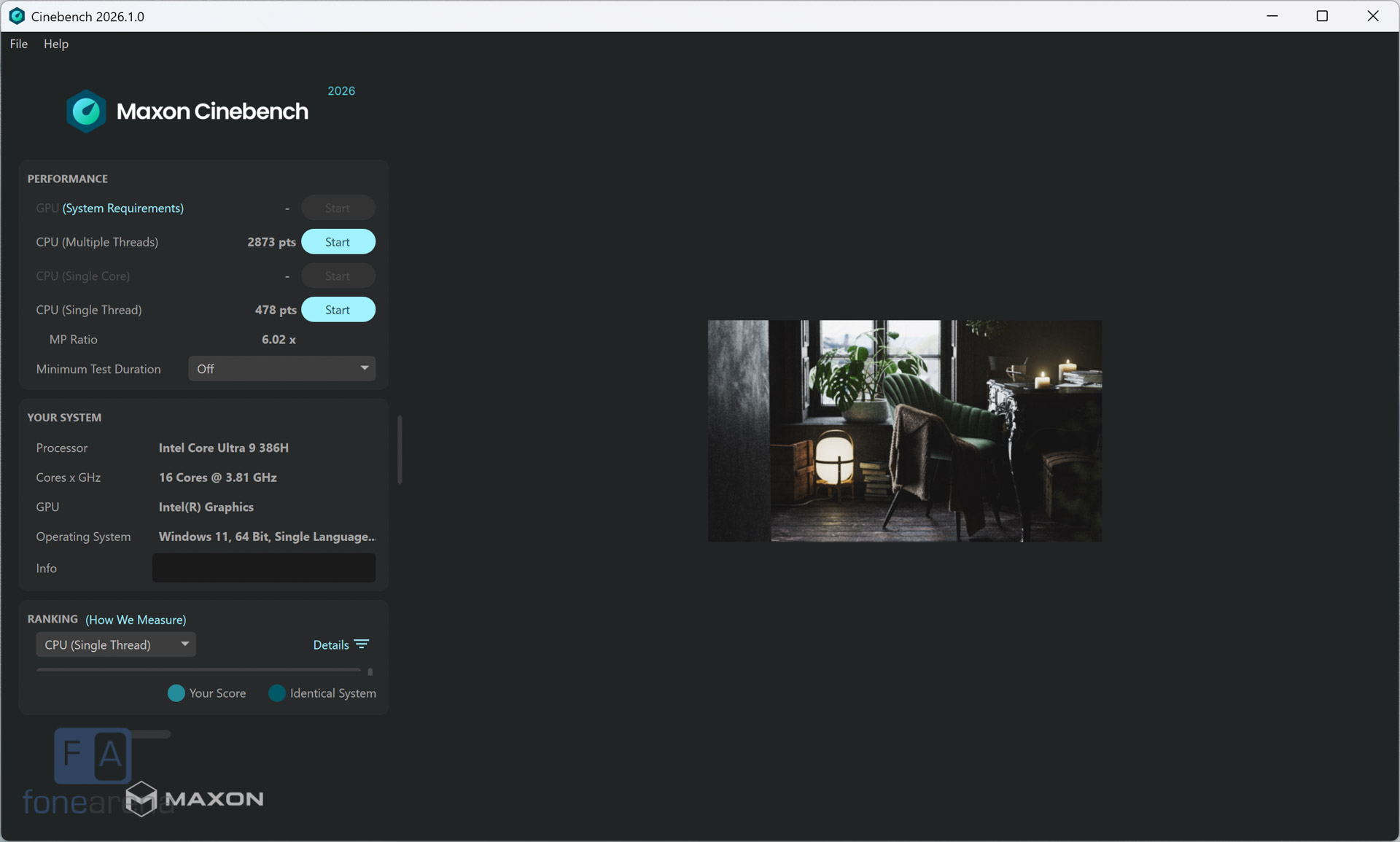
Task: Click the disabled CPU Single Core Start button
Action: coord(338,276)
